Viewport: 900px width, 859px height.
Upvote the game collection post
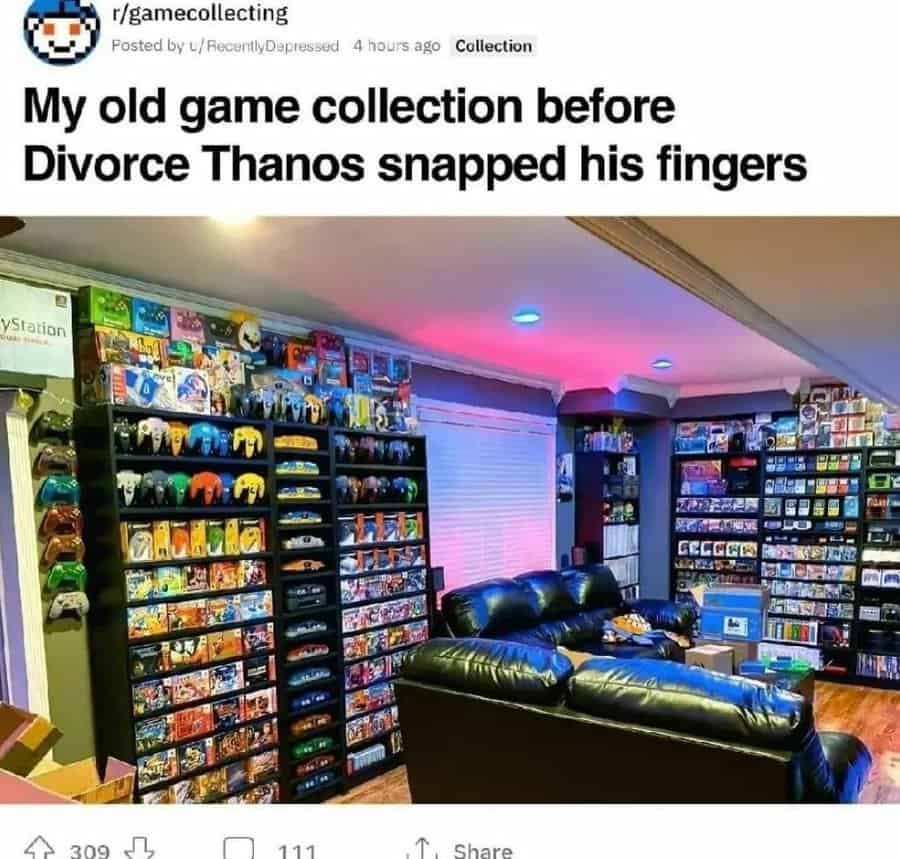(x=39, y=848)
